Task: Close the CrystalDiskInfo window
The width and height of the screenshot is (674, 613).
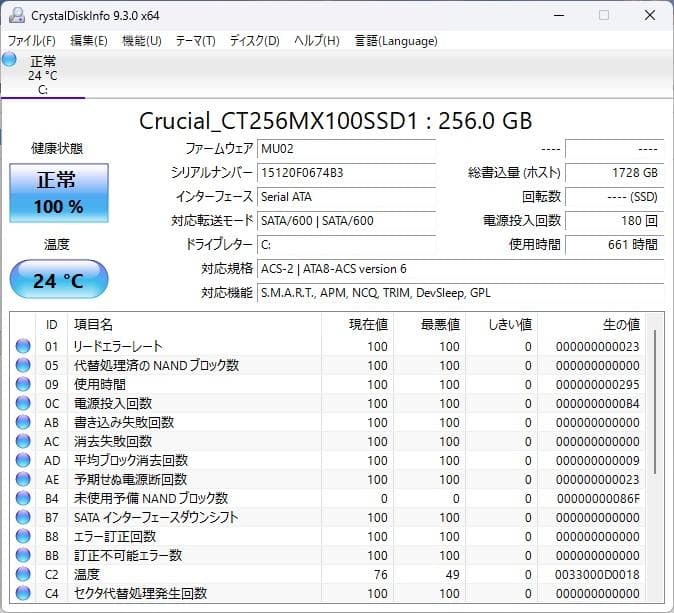Action: click(x=650, y=15)
